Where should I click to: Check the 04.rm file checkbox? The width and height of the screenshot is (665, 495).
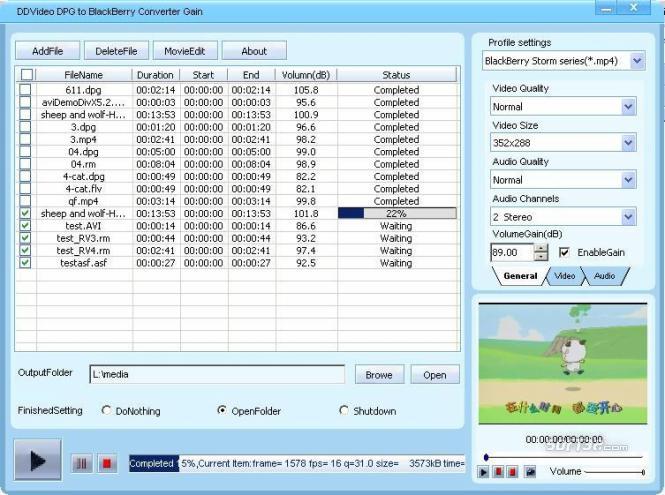pos(25,164)
